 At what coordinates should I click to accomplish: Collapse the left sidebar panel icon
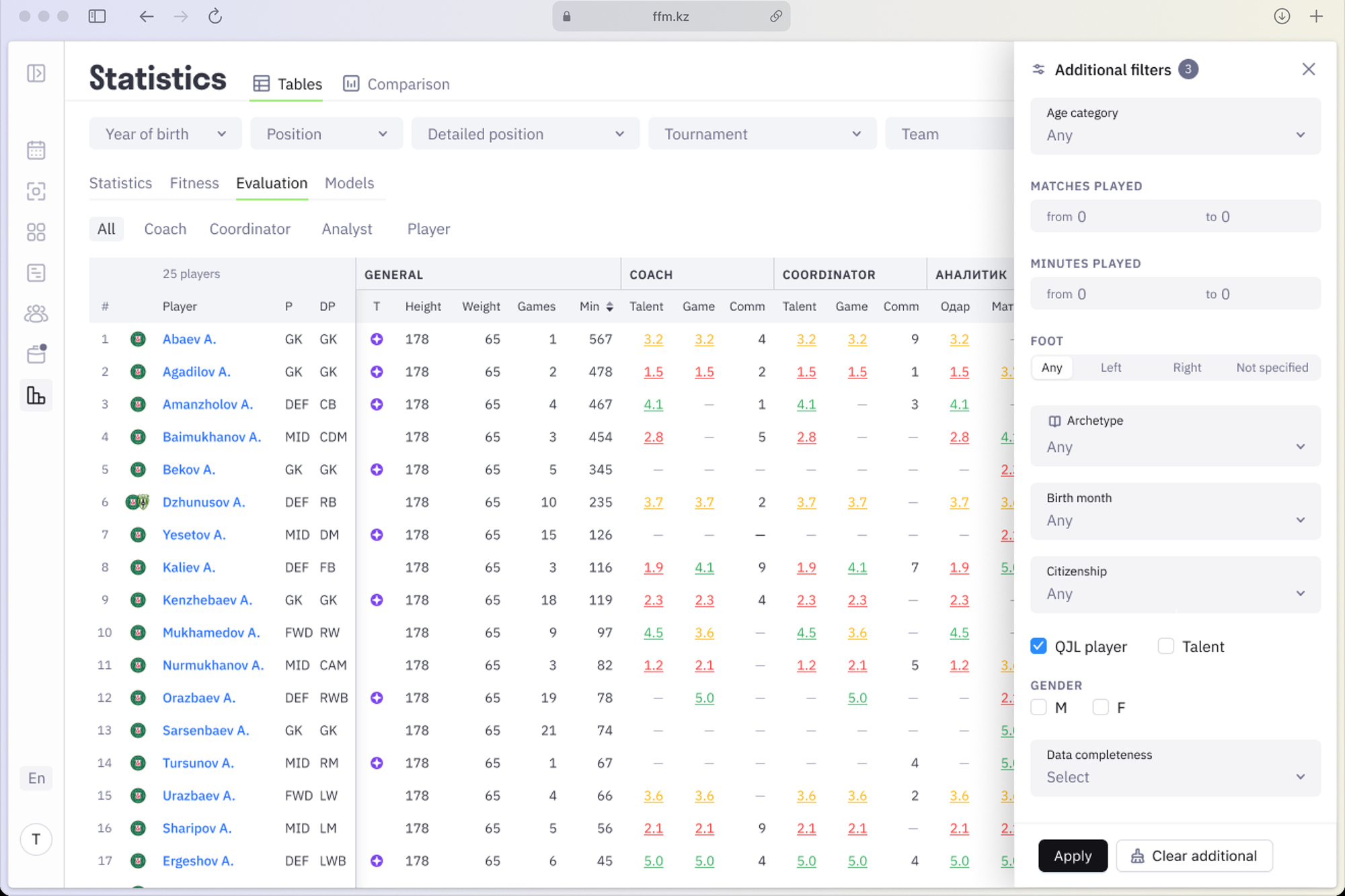[x=36, y=73]
